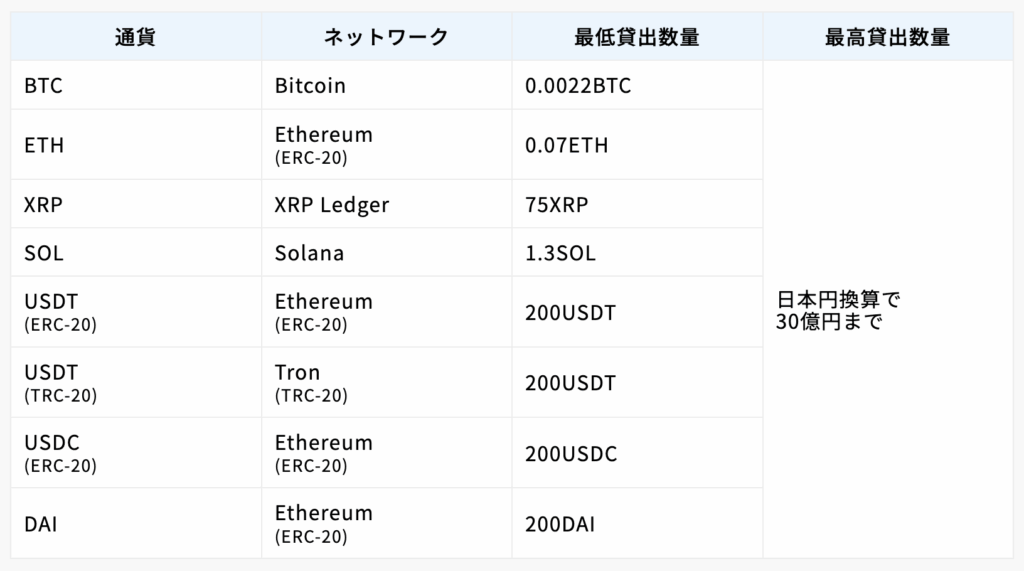Click the Solana network cell
Image resolution: width=1024 pixels, height=571 pixels.
coord(309,253)
